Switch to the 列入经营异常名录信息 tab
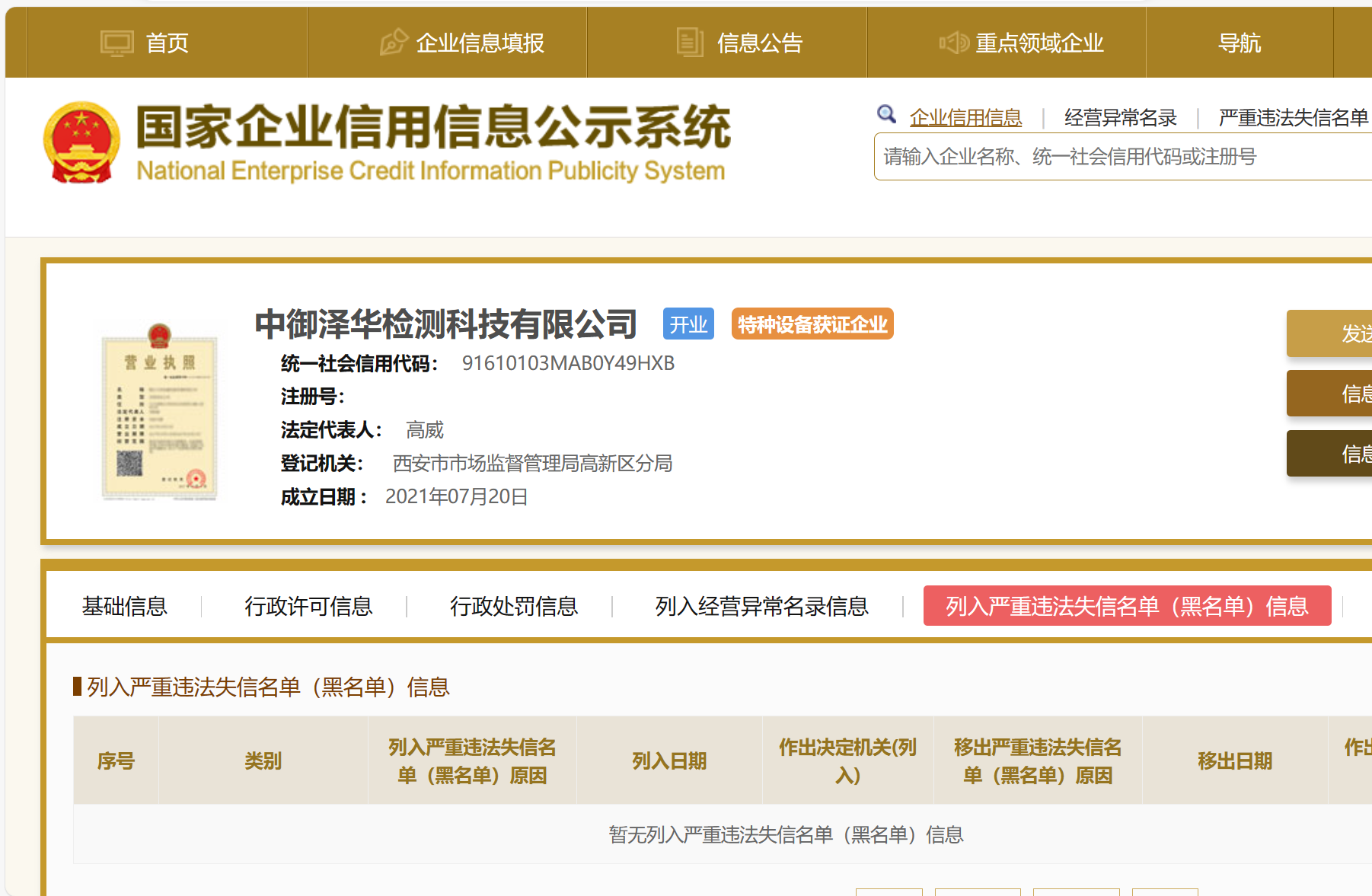1372x896 pixels. coord(762,606)
